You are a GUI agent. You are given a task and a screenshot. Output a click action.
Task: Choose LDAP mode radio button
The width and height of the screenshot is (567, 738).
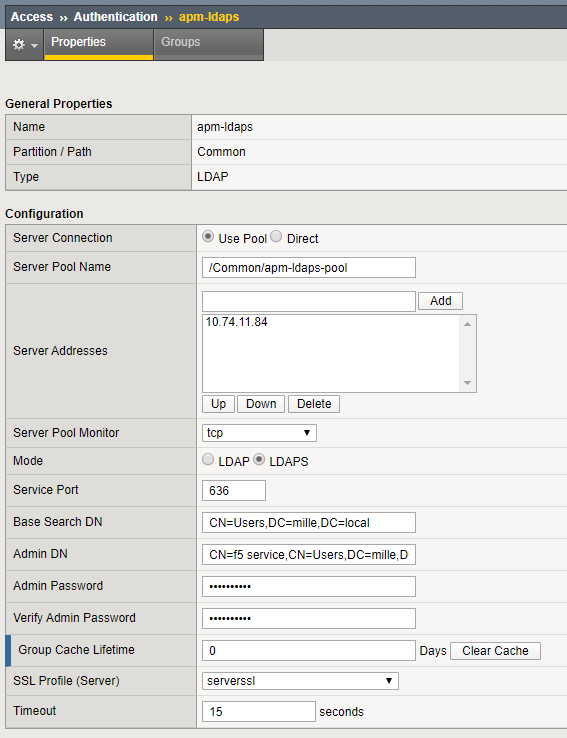pos(208,459)
